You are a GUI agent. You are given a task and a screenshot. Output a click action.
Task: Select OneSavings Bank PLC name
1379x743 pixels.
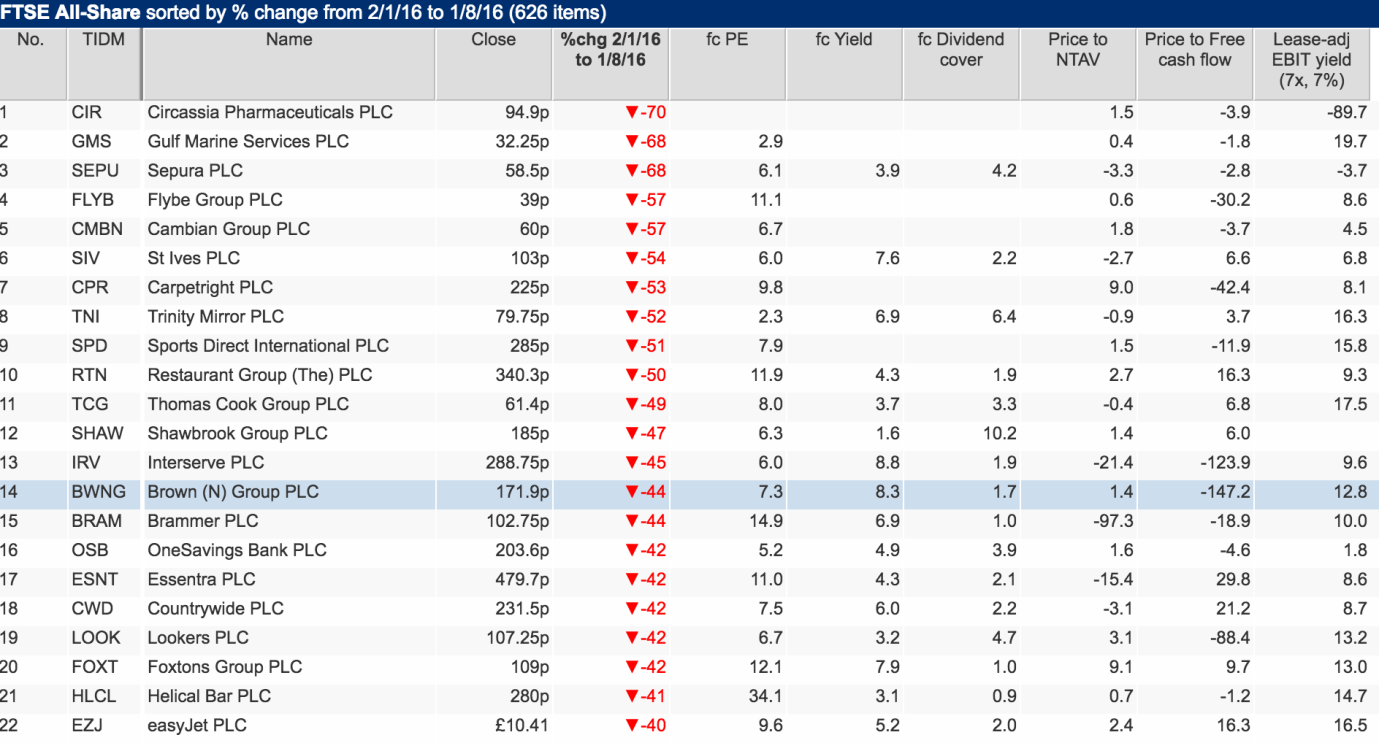pyautogui.click(x=236, y=550)
